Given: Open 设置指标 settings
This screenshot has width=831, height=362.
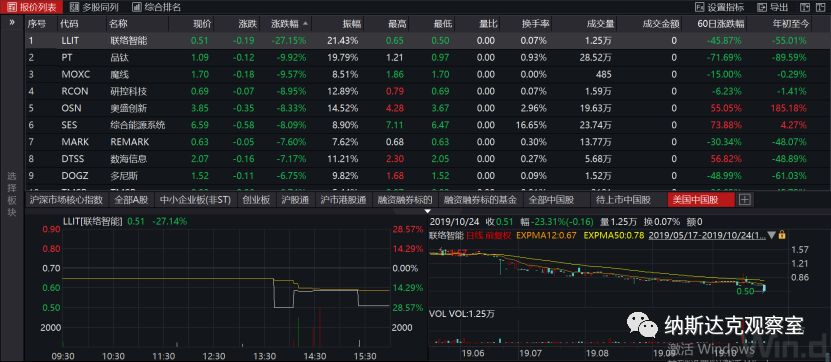Looking at the screenshot, I should point(719,7).
